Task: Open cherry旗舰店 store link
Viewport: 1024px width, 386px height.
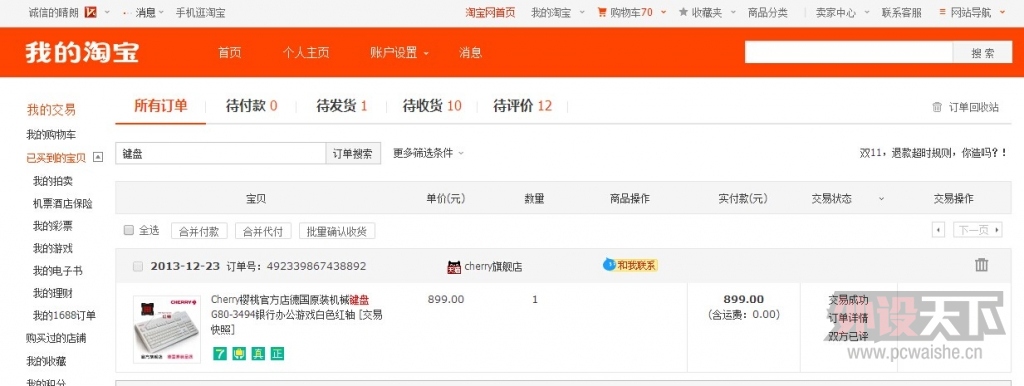Action: [493, 266]
